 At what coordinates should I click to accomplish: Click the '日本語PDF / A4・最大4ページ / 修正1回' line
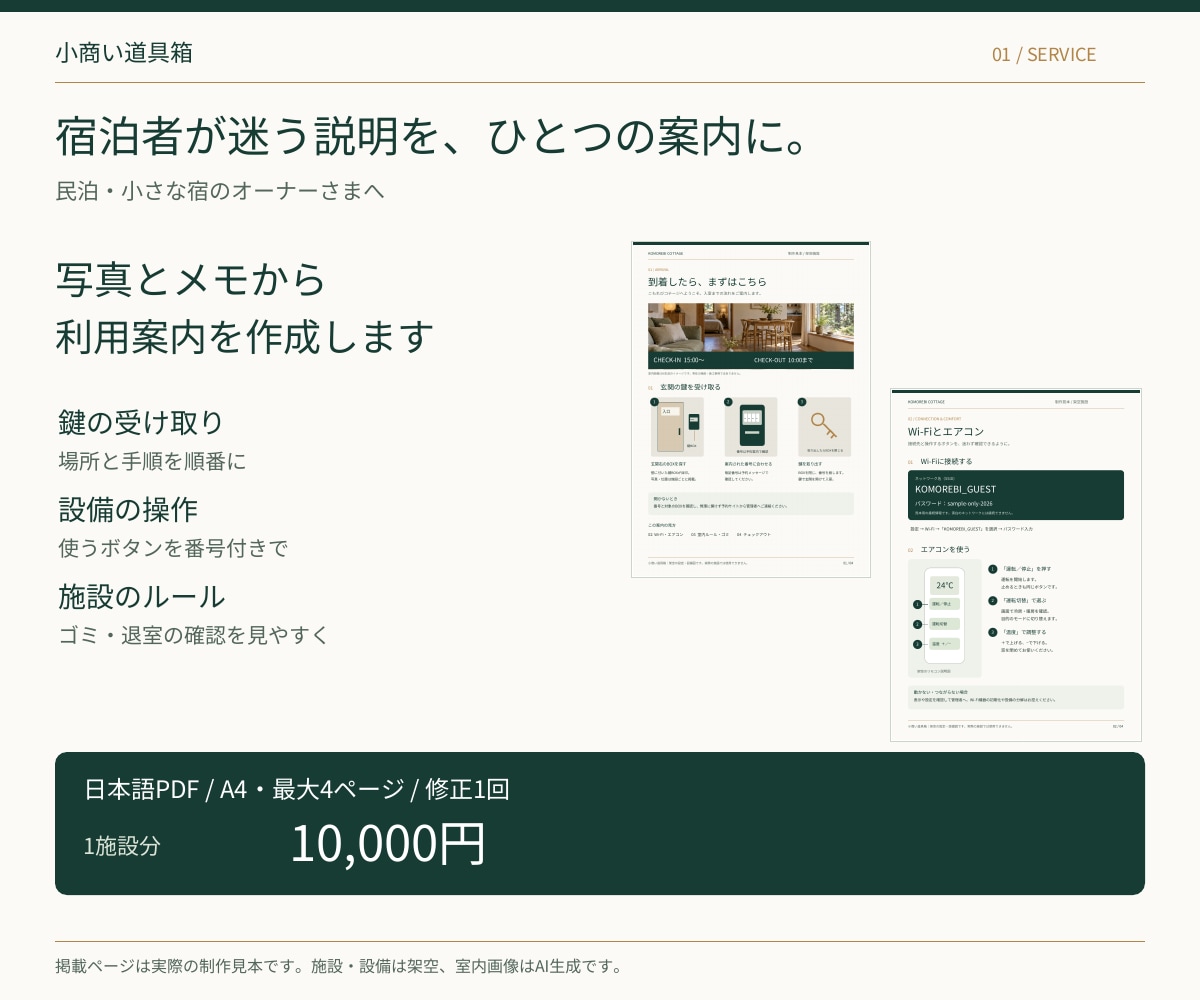(x=297, y=789)
